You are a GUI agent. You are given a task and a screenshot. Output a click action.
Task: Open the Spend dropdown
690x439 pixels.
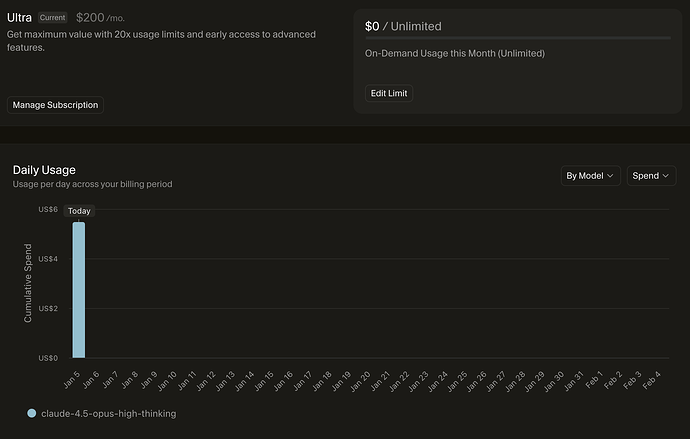pos(651,176)
